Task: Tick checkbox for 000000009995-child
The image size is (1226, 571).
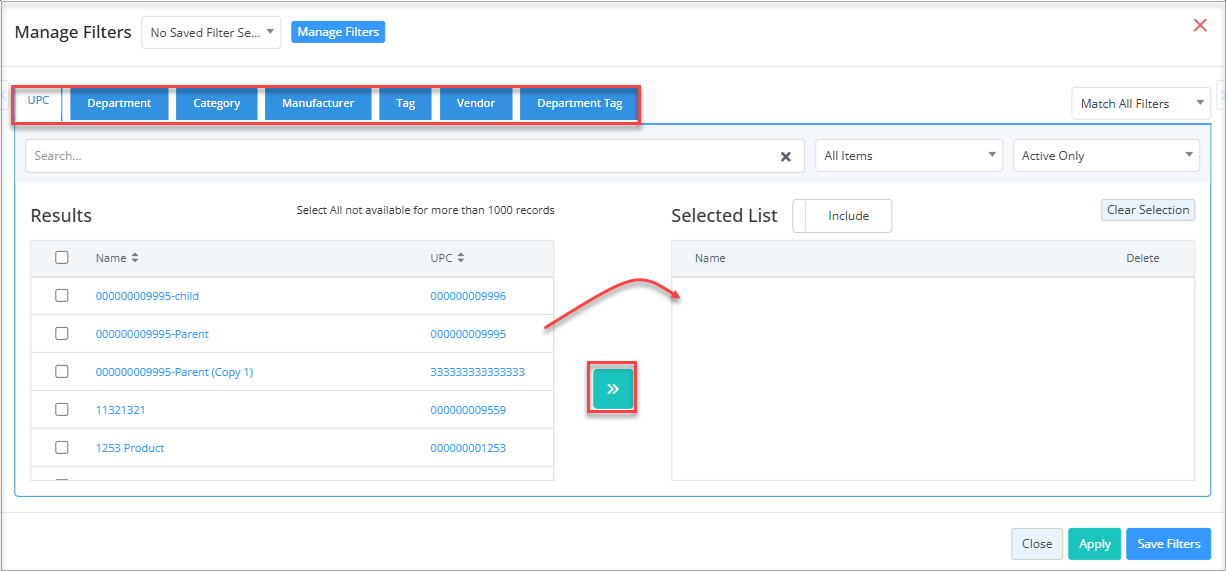Action: pyautogui.click(x=62, y=296)
